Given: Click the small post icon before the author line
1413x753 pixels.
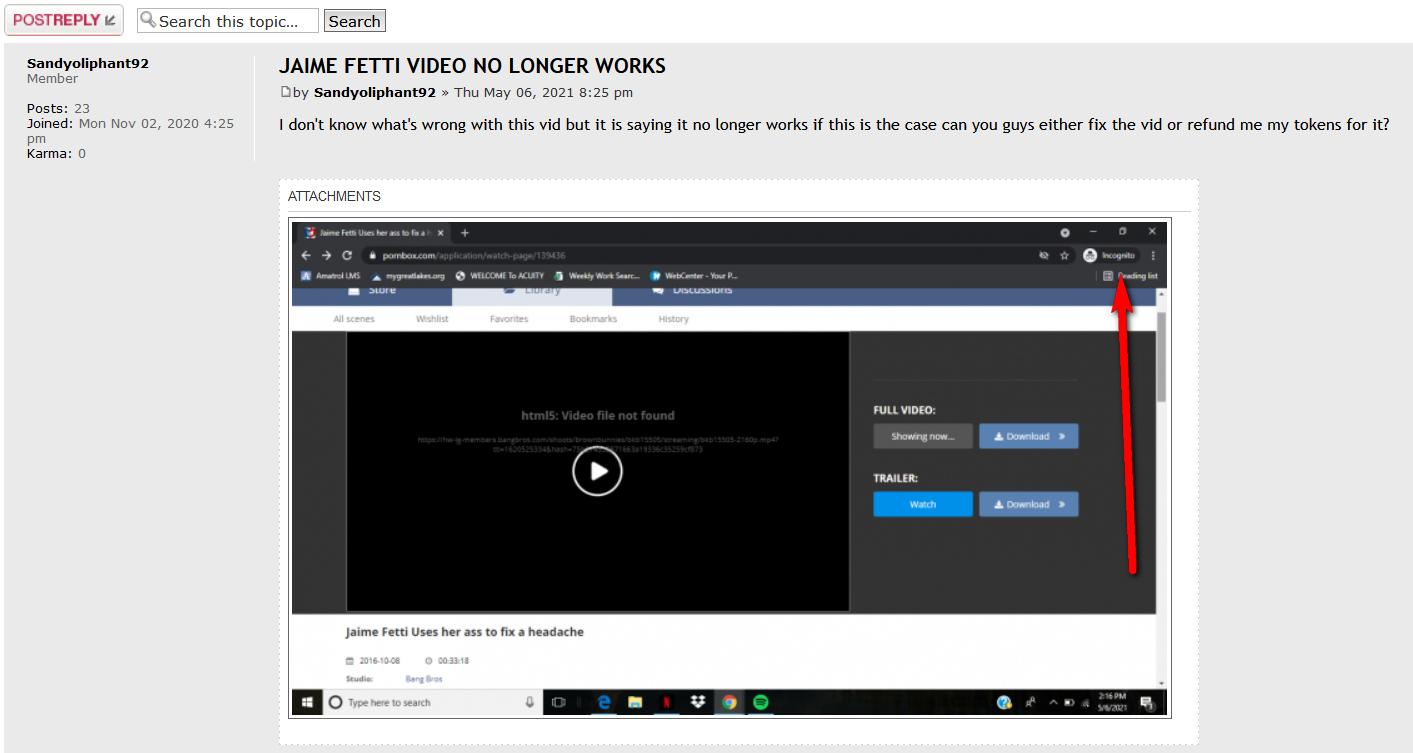Looking at the screenshot, I should 285,93.
